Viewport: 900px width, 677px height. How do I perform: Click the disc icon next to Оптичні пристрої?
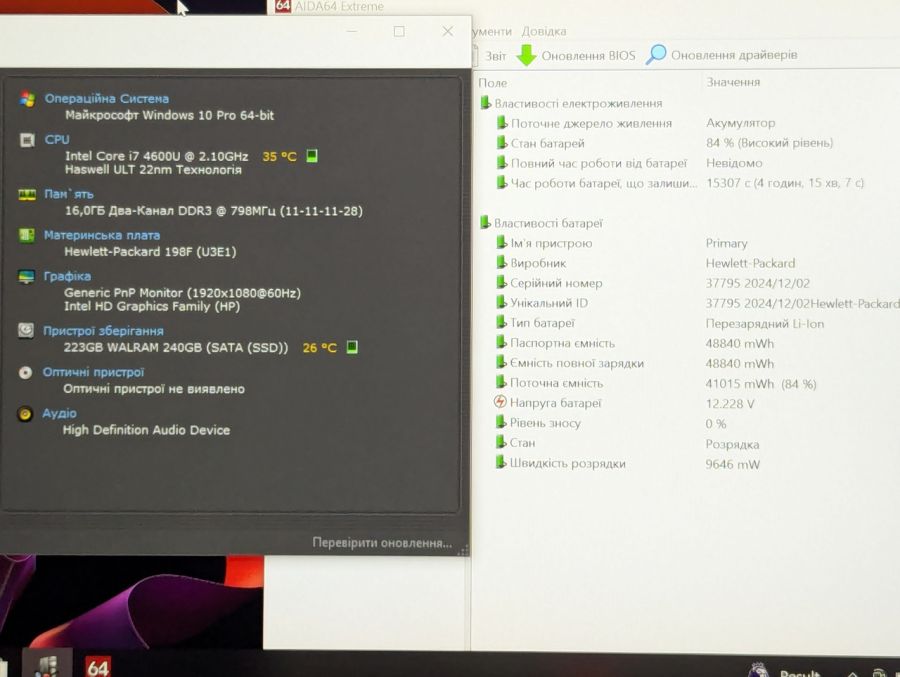coord(25,373)
